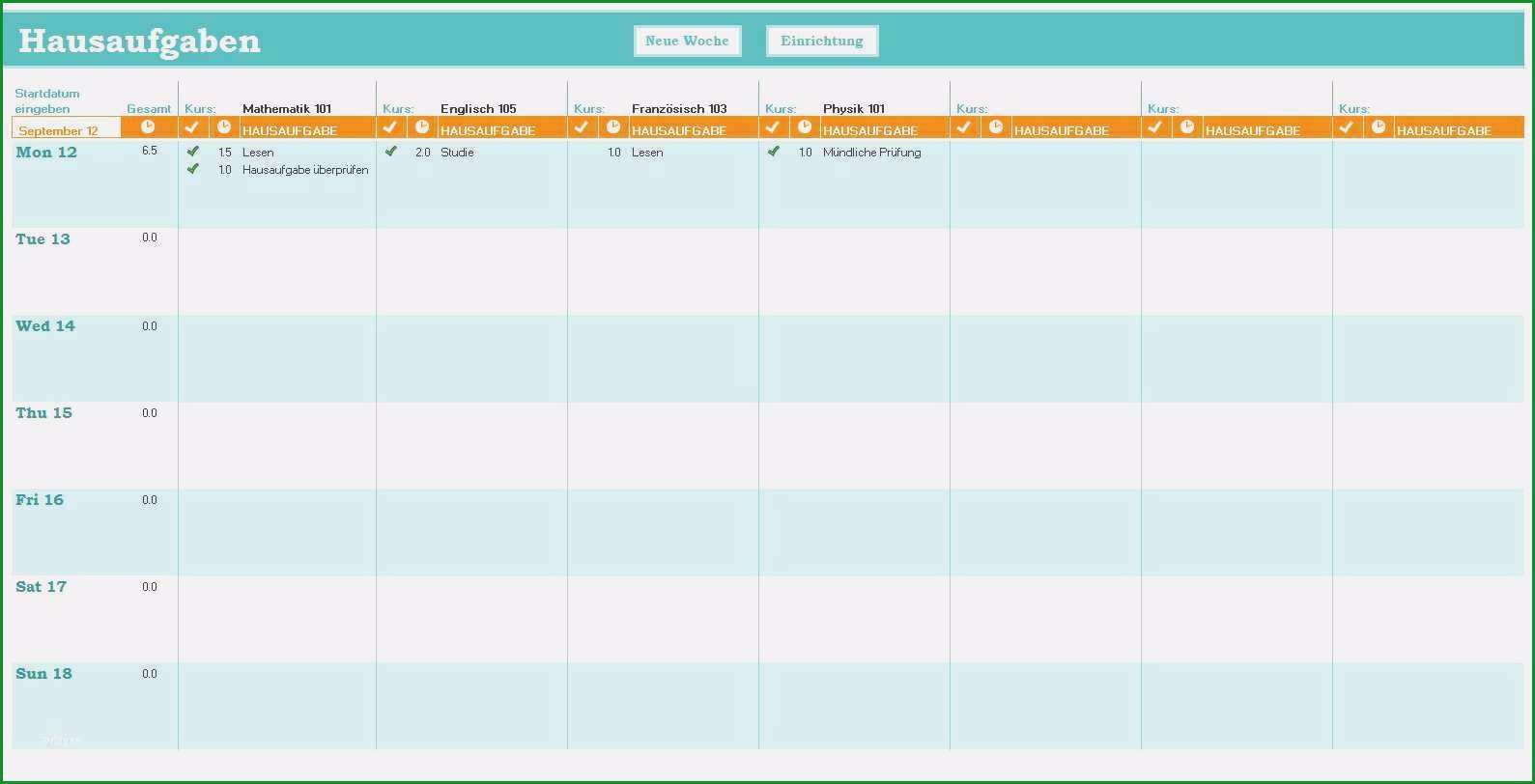
Task: Toggle the done checkmark for Mathematik Lesen task
Action: click(193, 152)
